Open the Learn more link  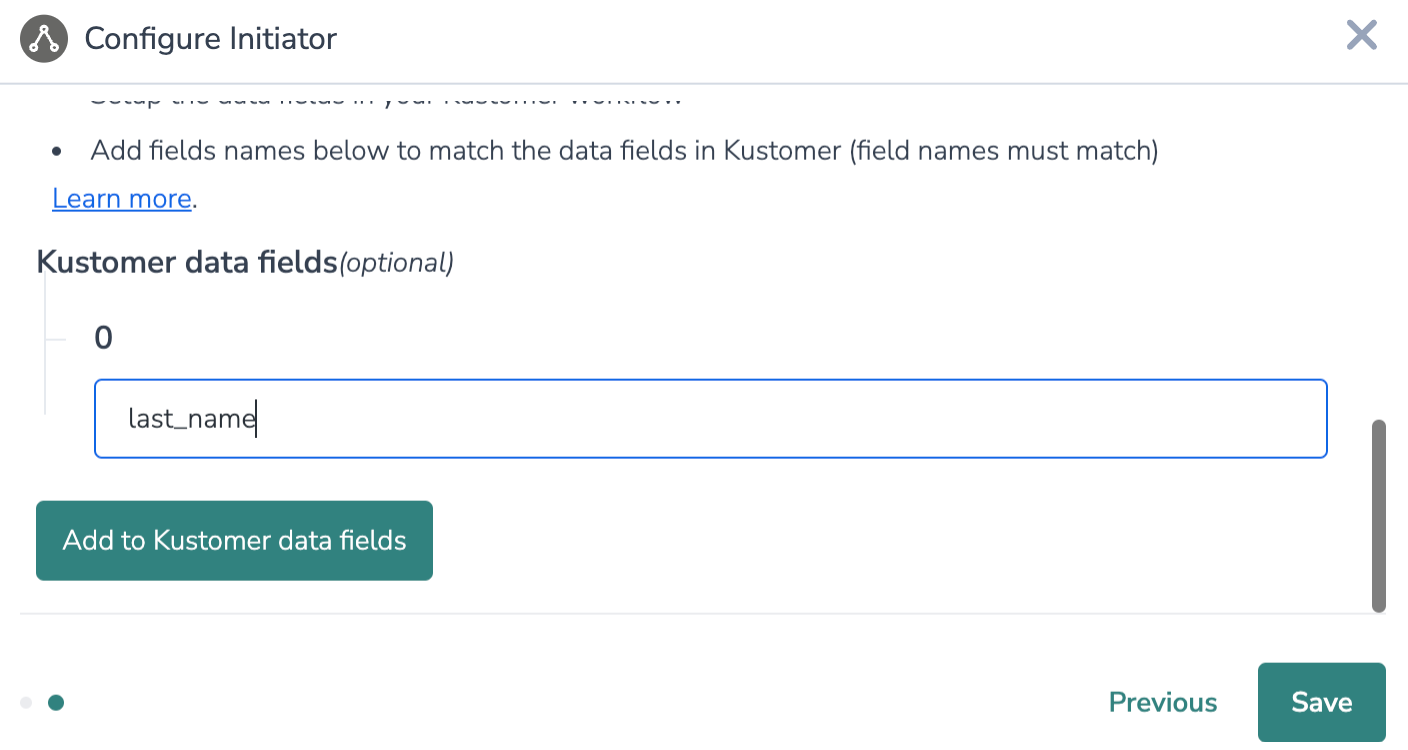(121, 199)
